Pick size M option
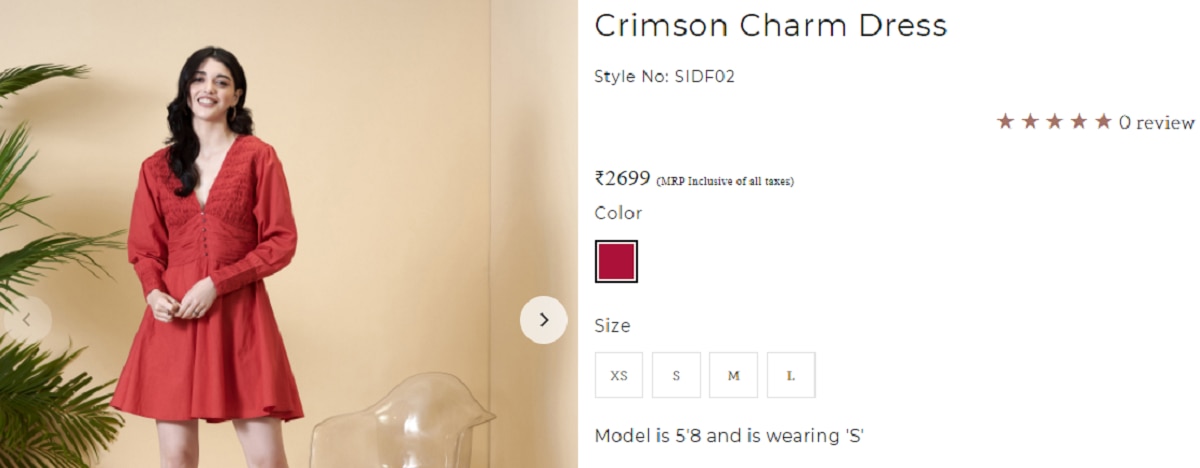 (x=733, y=375)
